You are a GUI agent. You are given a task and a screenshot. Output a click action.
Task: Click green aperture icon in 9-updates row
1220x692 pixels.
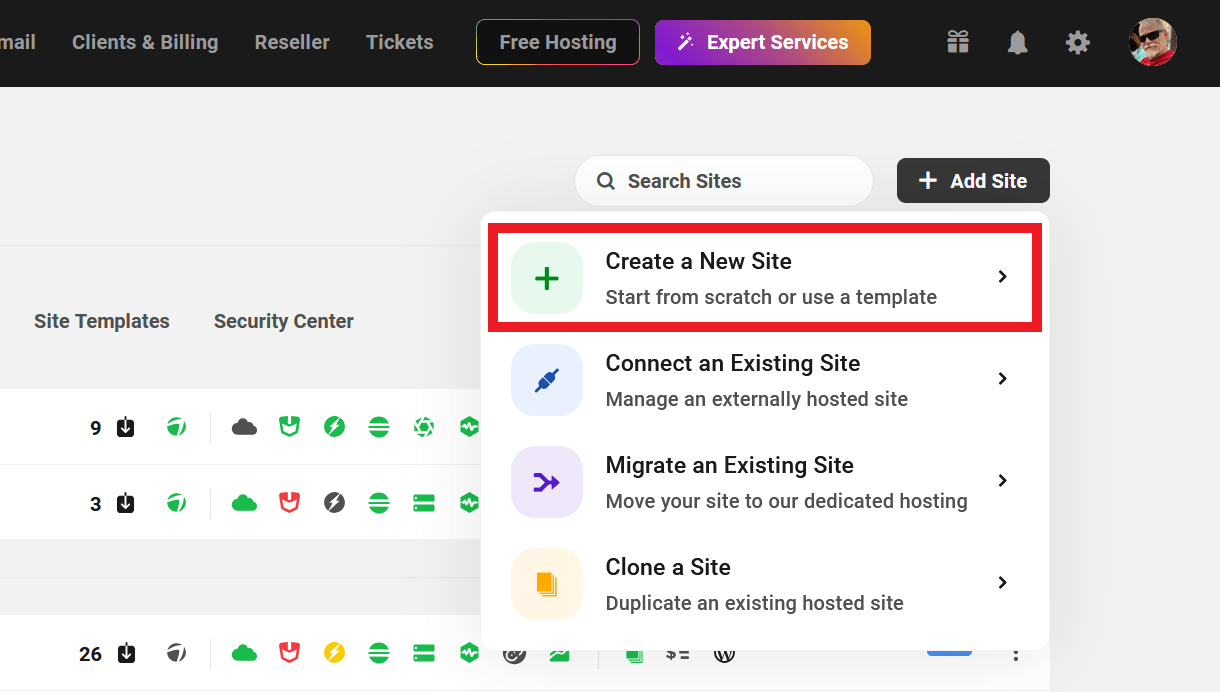(x=424, y=427)
